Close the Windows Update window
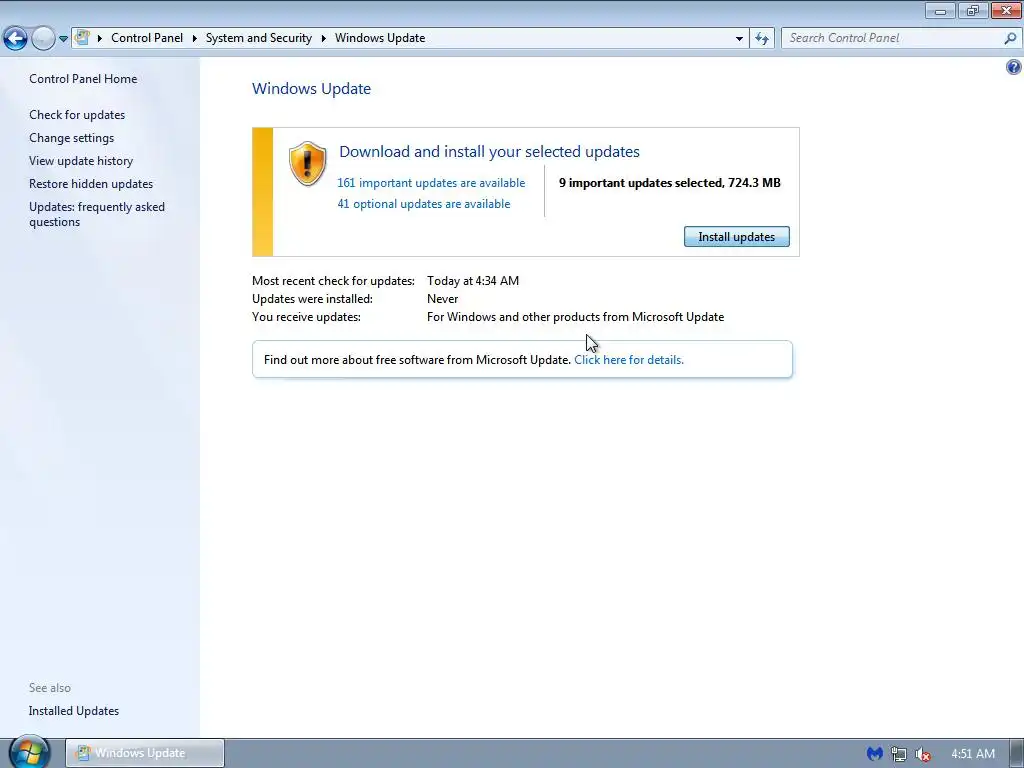 point(1006,10)
